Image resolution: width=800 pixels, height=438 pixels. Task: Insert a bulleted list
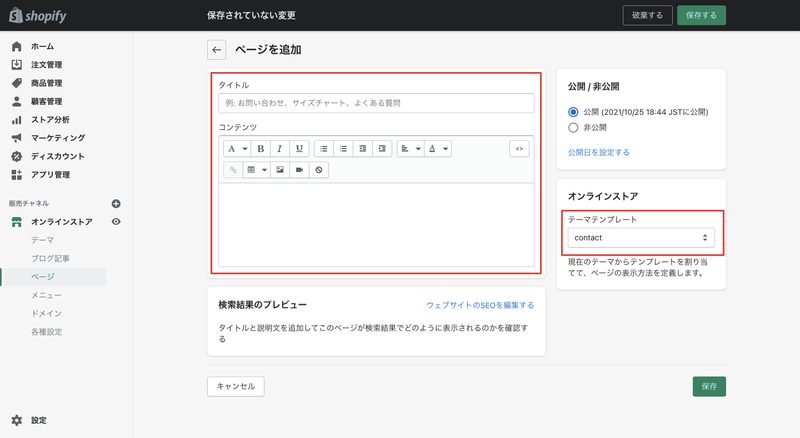tap(323, 149)
